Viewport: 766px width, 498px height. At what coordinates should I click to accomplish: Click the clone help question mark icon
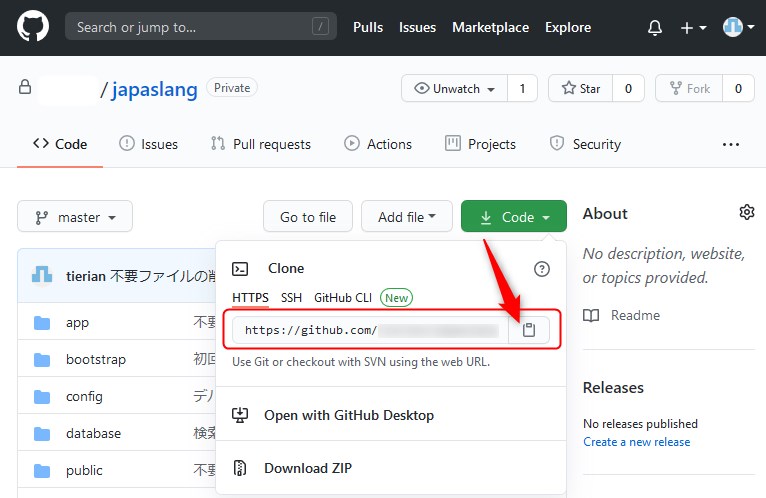point(541,269)
